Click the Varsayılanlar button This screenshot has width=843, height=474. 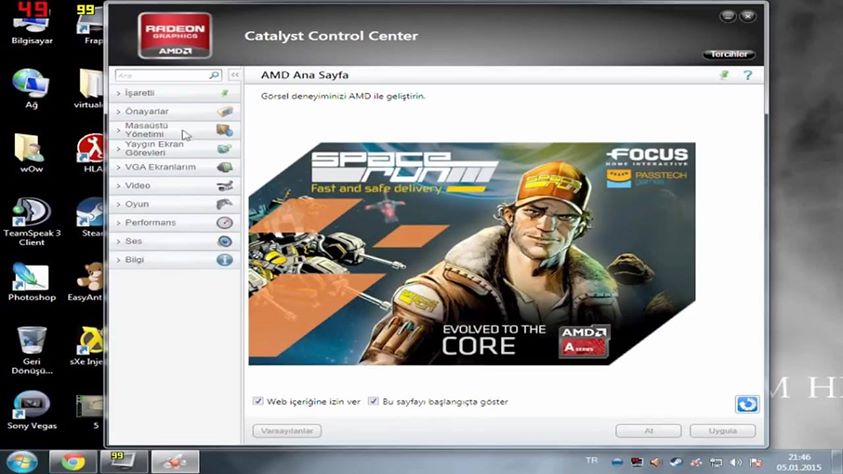pyautogui.click(x=287, y=431)
